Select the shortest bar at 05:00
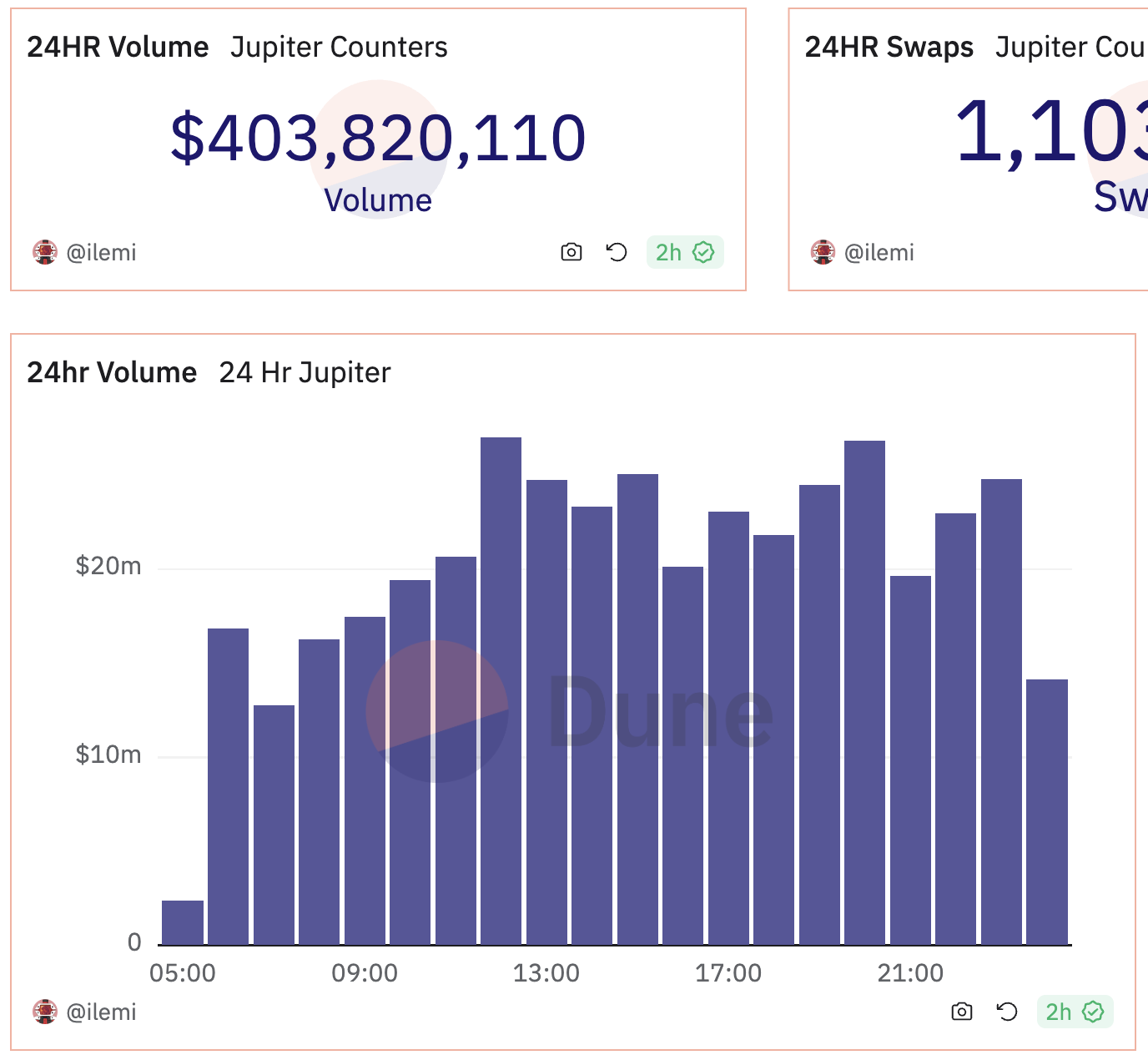The image size is (1148, 1055). click(183, 922)
